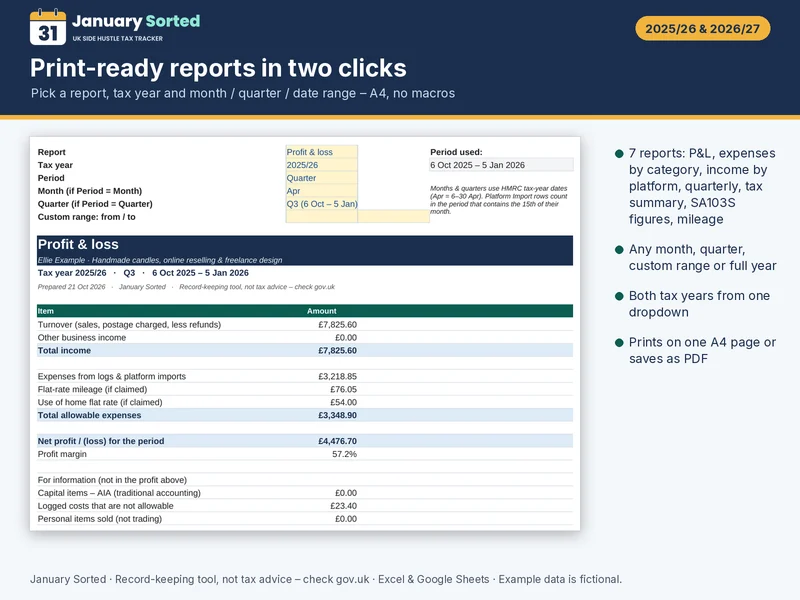
Task: Click the 'Prepared 21 Oct 2026' note line
Action: point(186,287)
